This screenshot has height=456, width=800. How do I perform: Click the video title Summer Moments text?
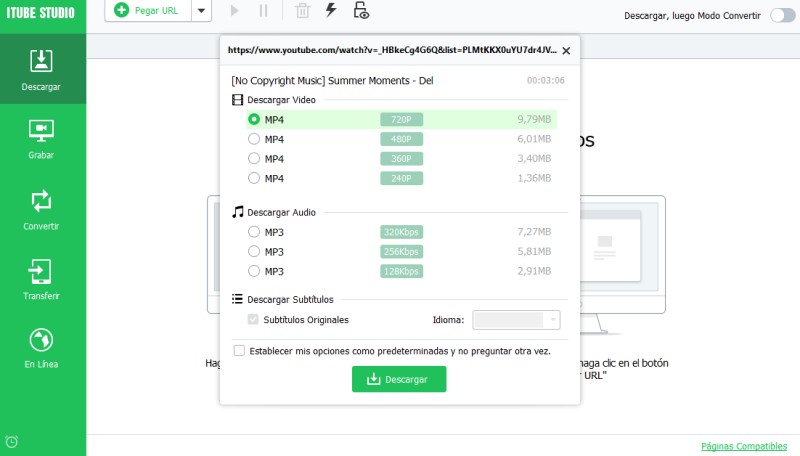pos(332,81)
